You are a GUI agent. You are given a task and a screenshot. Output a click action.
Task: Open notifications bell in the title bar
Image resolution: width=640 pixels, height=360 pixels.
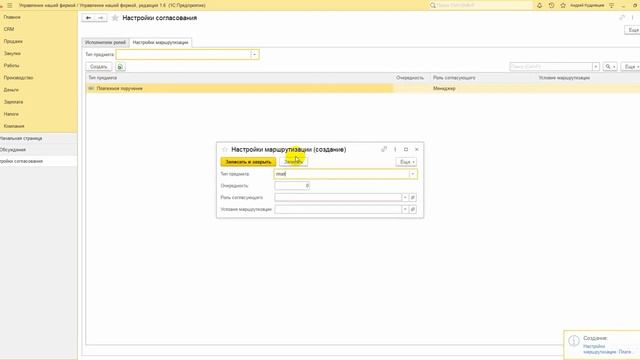tap(540, 5)
